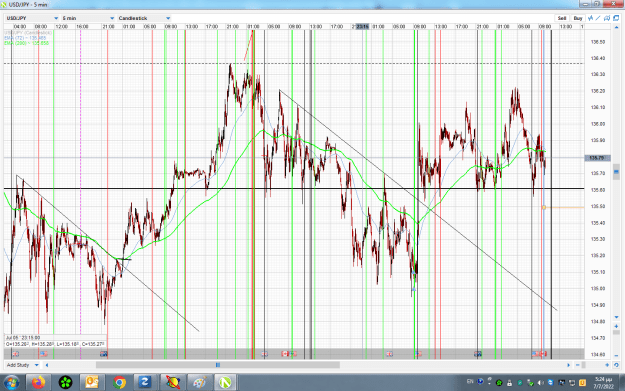This screenshot has width=625, height=391.
Task: Open the USD/JPY symbol dropdown
Action: pos(32,18)
